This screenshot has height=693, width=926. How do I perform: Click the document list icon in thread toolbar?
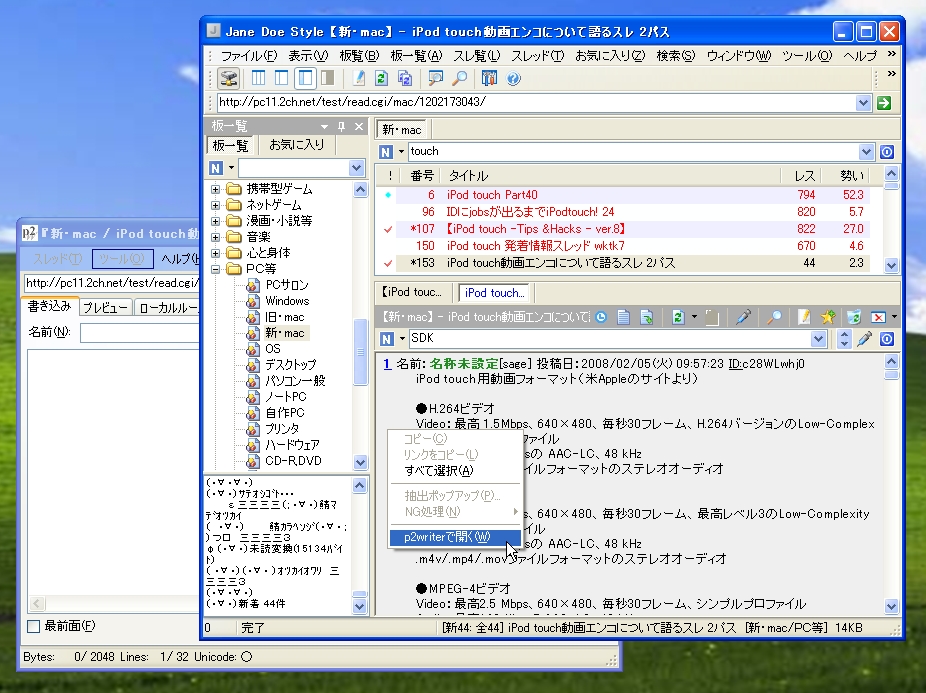pos(623,317)
